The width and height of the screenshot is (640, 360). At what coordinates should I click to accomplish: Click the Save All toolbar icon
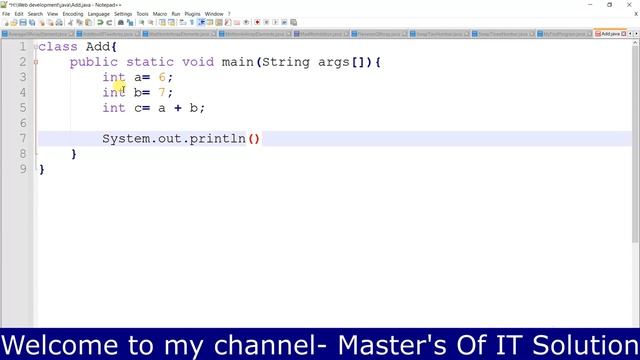pyautogui.click(x=32, y=22)
